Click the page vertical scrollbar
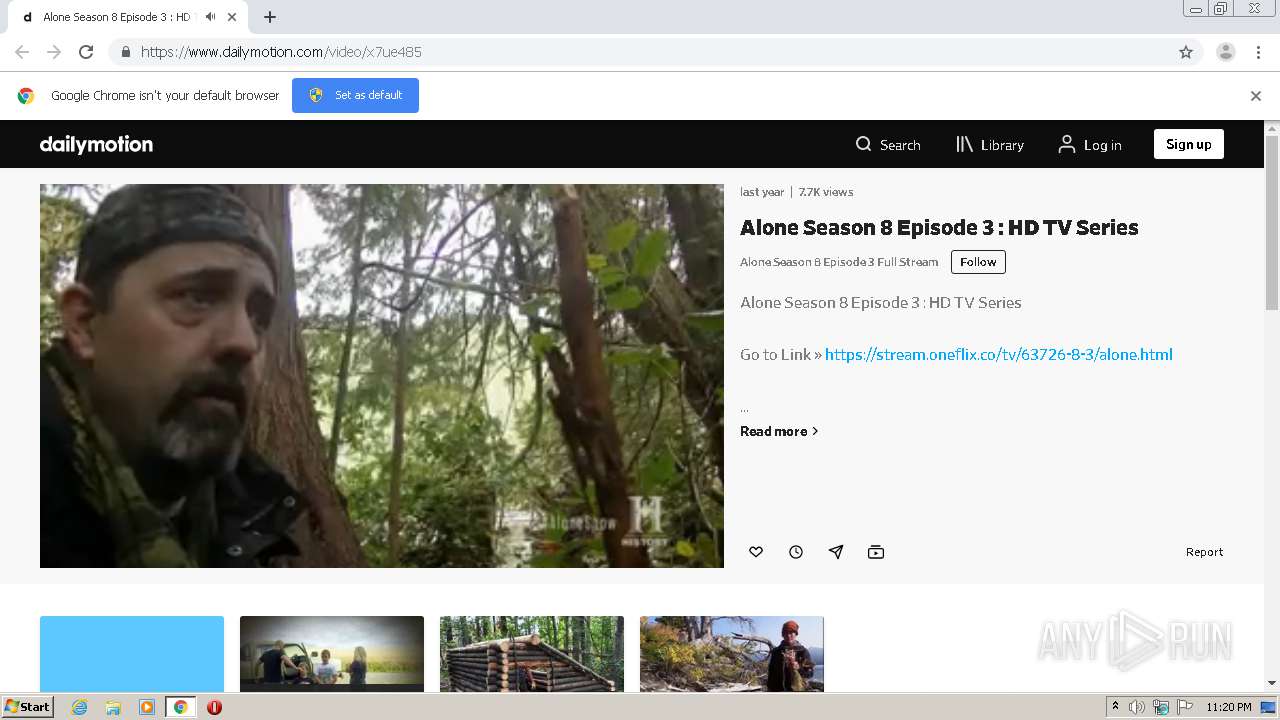Image resolution: width=1280 pixels, height=720 pixels. pyautogui.click(x=1272, y=222)
